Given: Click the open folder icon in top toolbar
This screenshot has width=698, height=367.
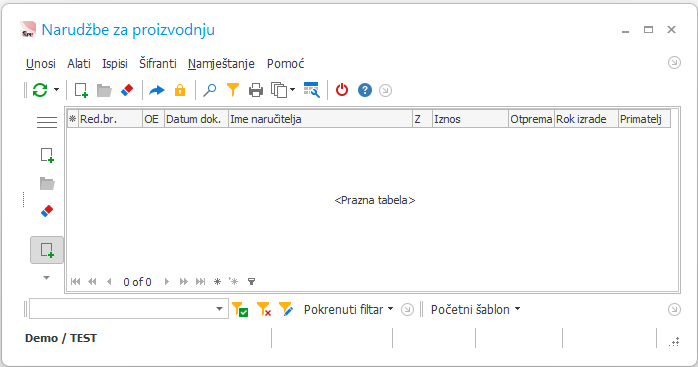Looking at the screenshot, I should tap(104, 90).
